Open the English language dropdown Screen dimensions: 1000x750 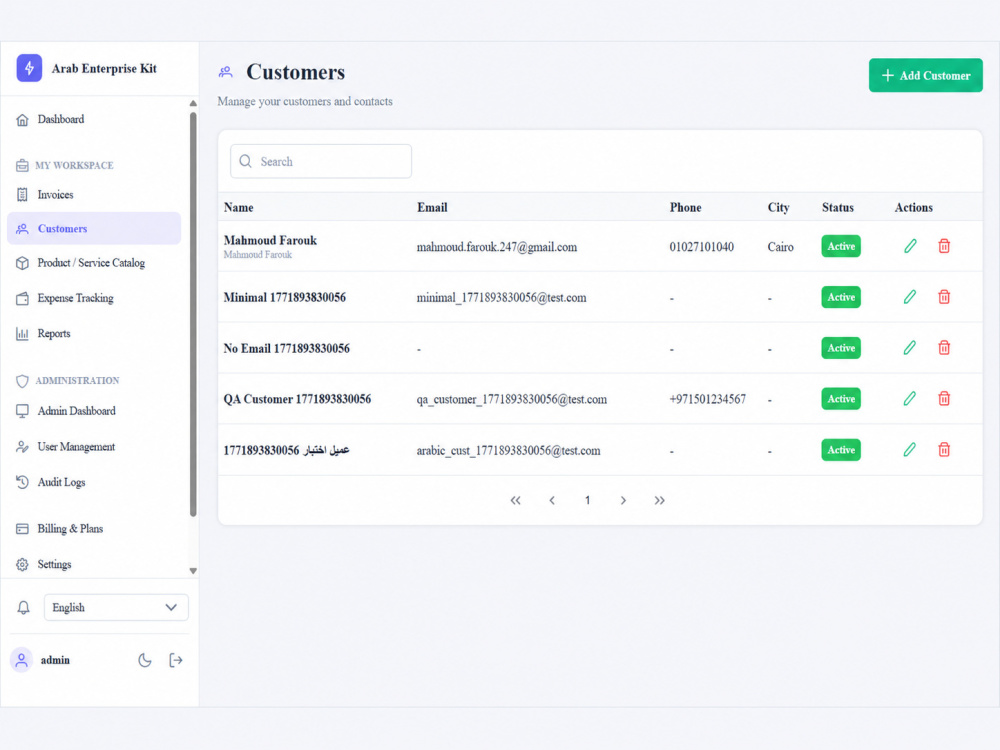(x=116, y=608)
